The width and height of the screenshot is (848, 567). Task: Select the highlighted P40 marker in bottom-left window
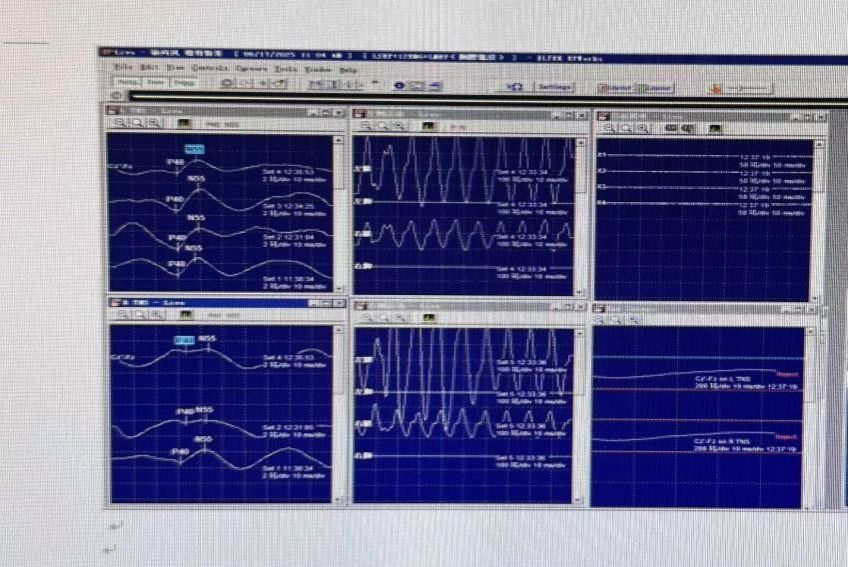[x=184, y=340]
